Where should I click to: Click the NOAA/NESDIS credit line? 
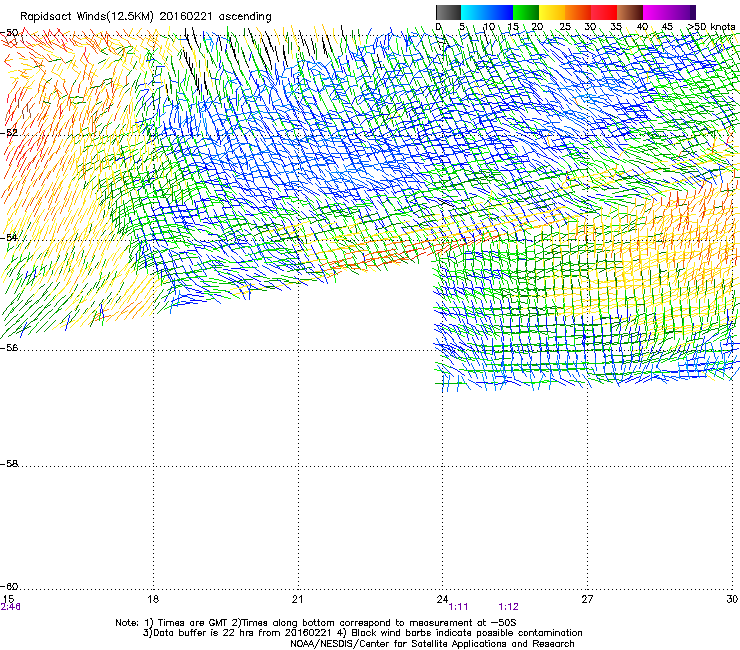coord(432,644)
